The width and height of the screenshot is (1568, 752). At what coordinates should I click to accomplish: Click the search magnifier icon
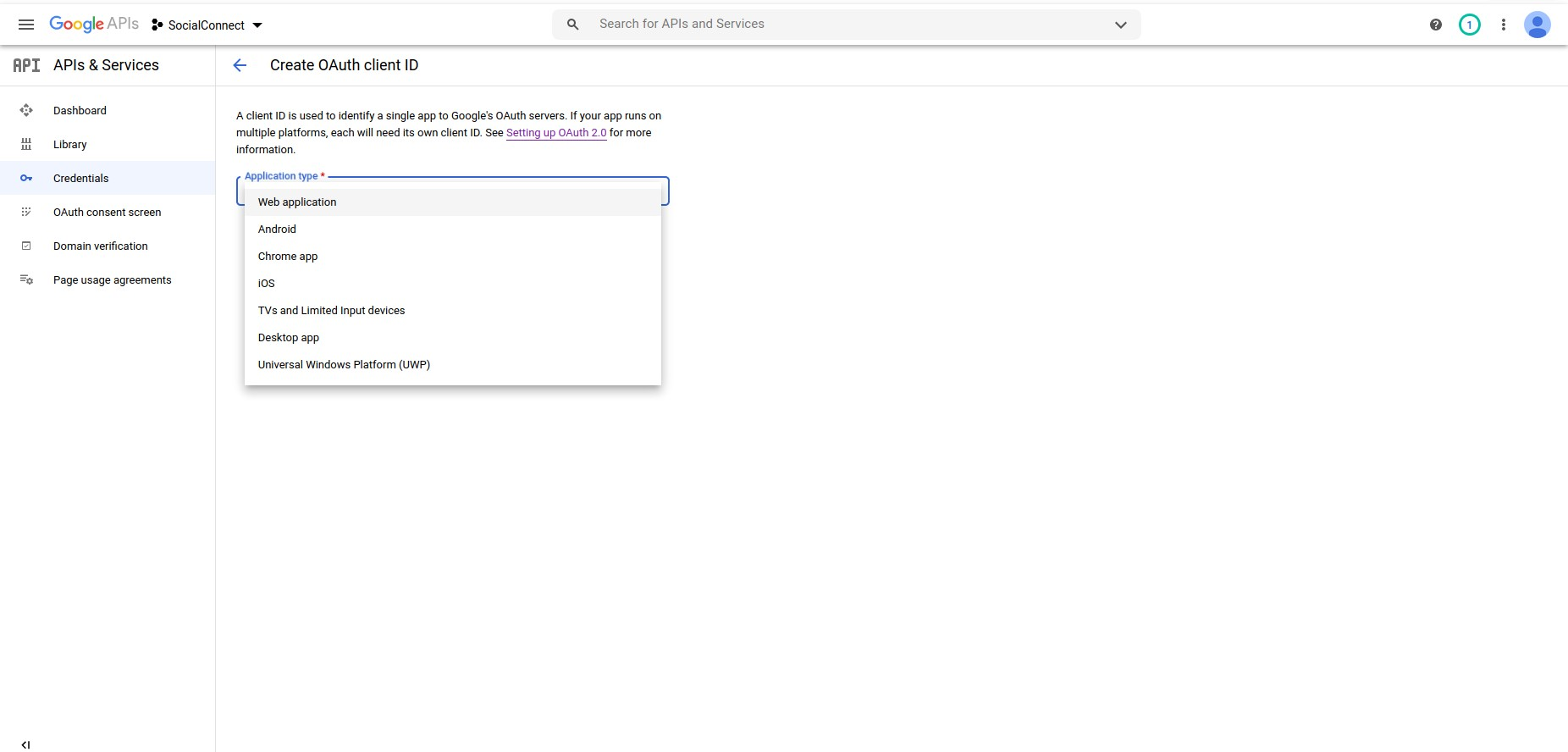[573, 25]
